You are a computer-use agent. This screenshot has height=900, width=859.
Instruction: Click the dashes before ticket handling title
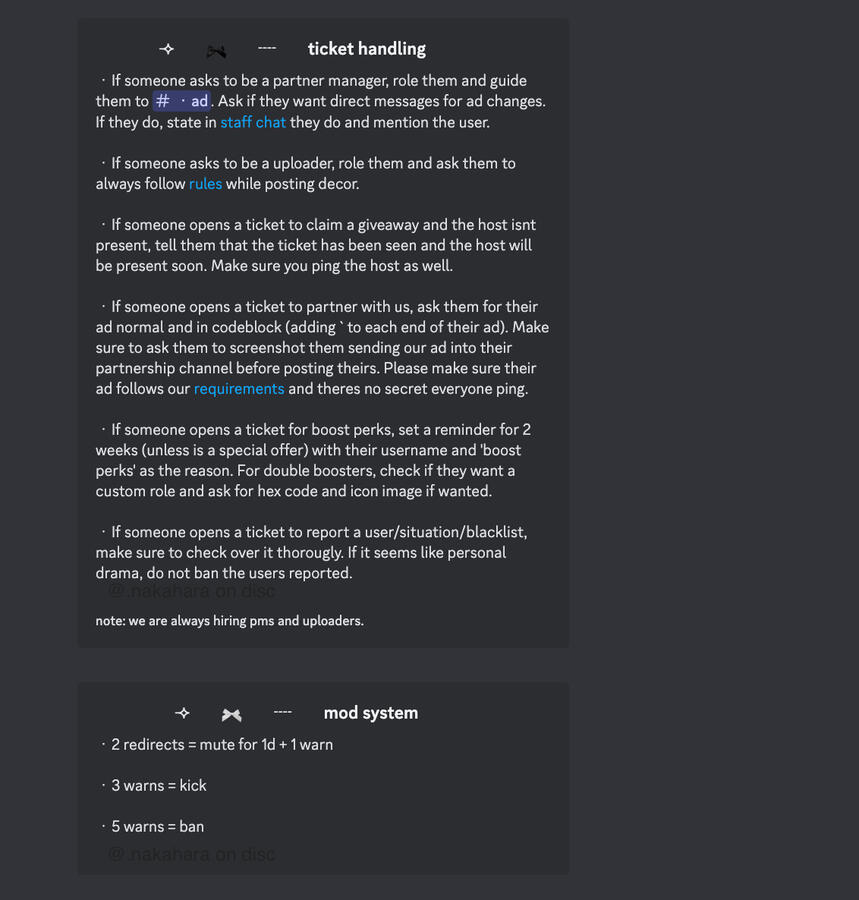click(x=267, y=48)
